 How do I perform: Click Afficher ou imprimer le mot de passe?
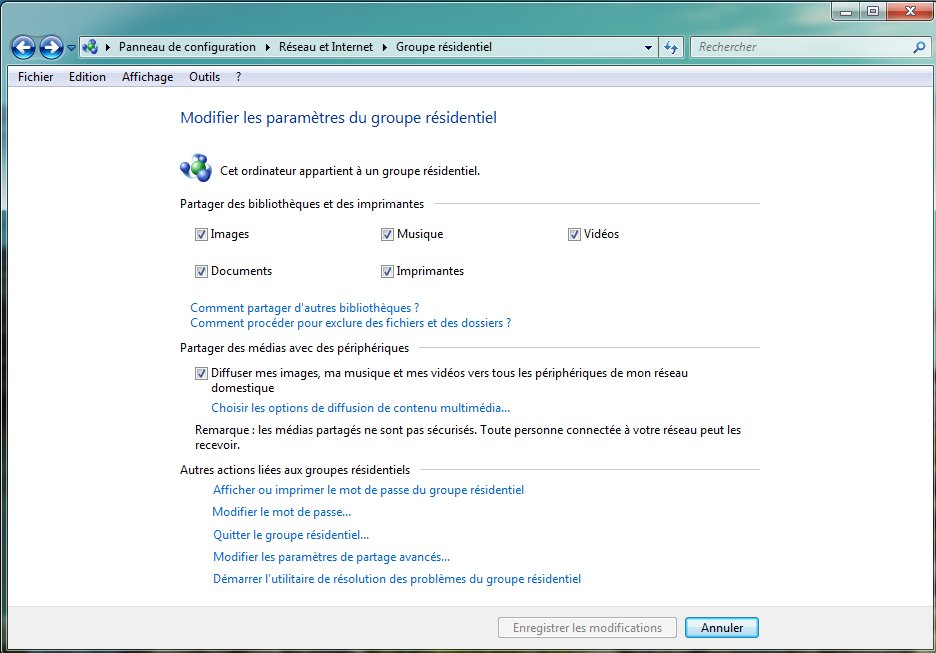click(x=368, y=490)
